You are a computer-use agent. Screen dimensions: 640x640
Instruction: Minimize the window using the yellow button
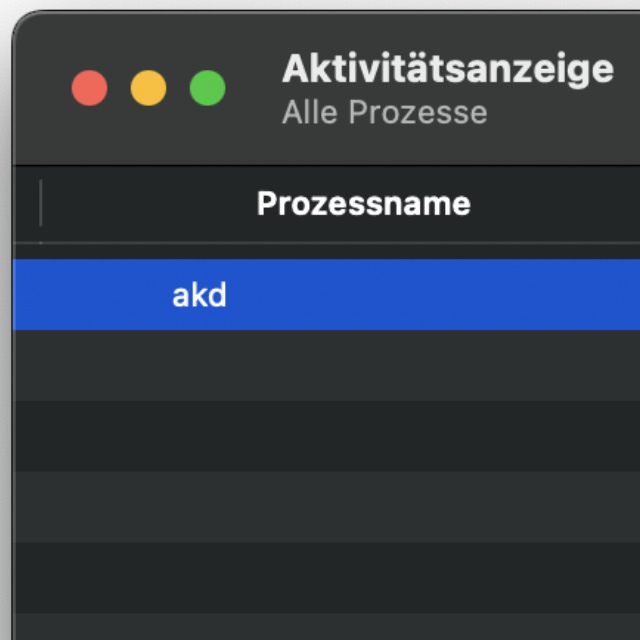[148, 88]
